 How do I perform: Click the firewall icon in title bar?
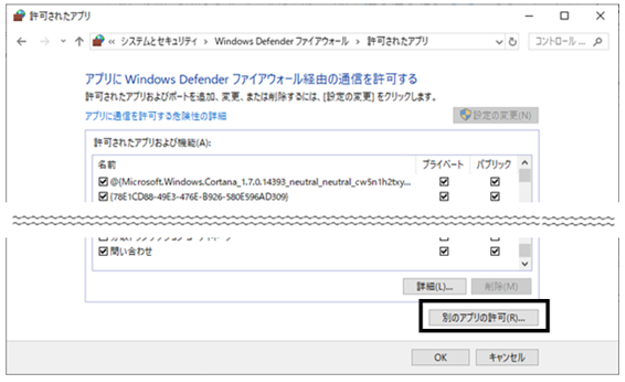[x=19, y=16]
